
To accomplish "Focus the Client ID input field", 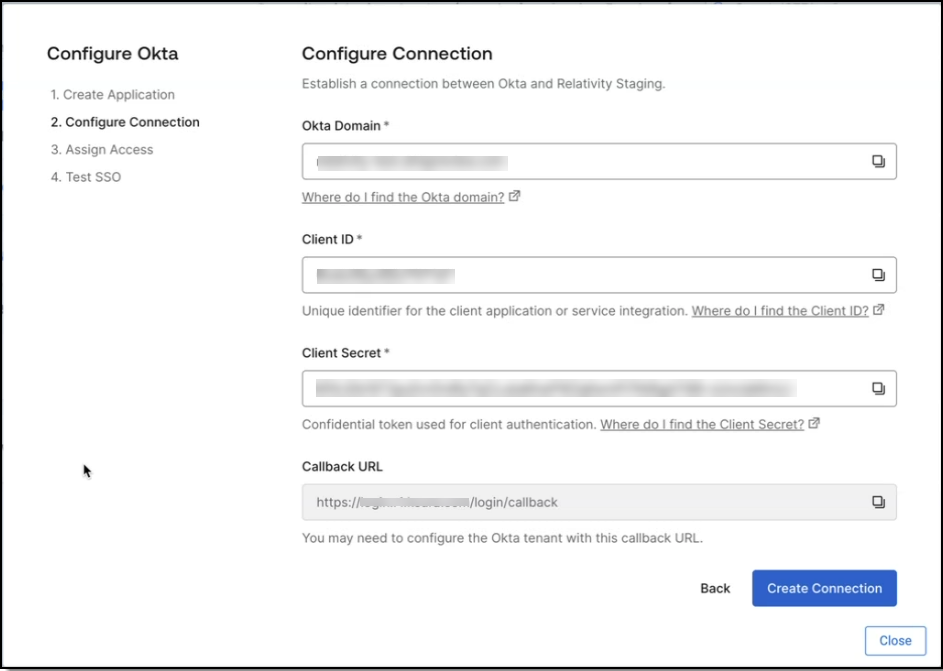I will (599, 275).
